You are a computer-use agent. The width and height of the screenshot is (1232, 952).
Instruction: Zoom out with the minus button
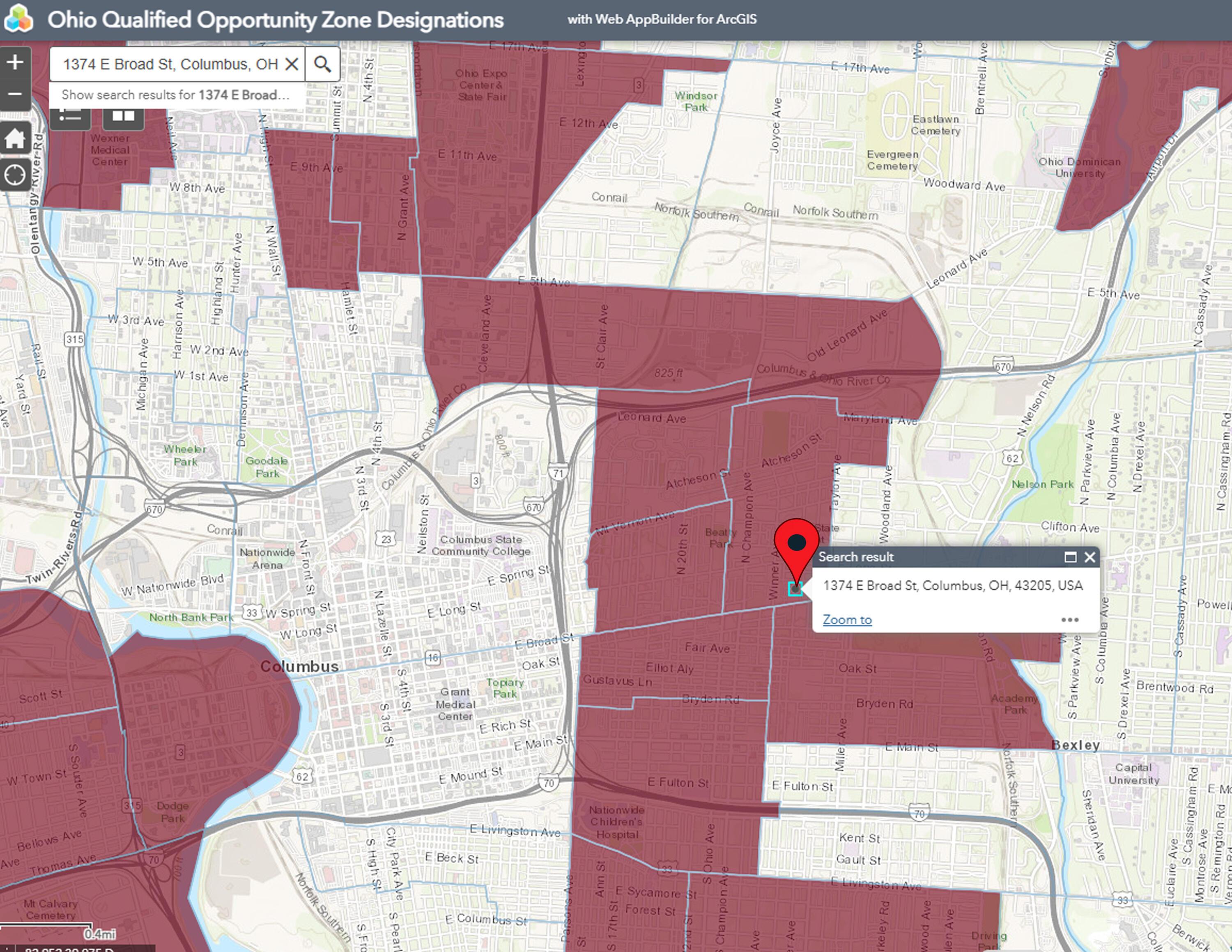pos(15,94)
